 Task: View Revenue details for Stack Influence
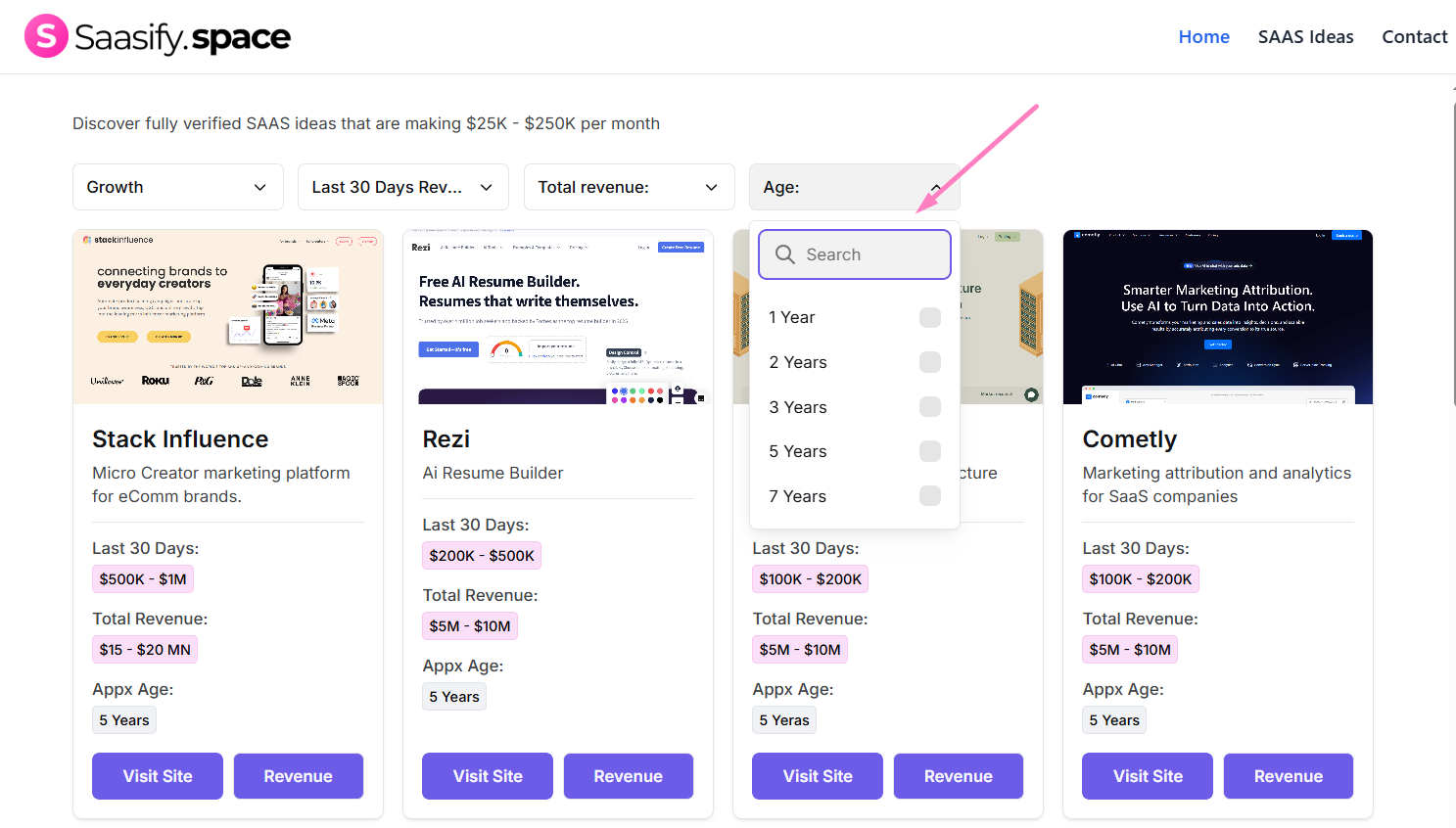298,775
